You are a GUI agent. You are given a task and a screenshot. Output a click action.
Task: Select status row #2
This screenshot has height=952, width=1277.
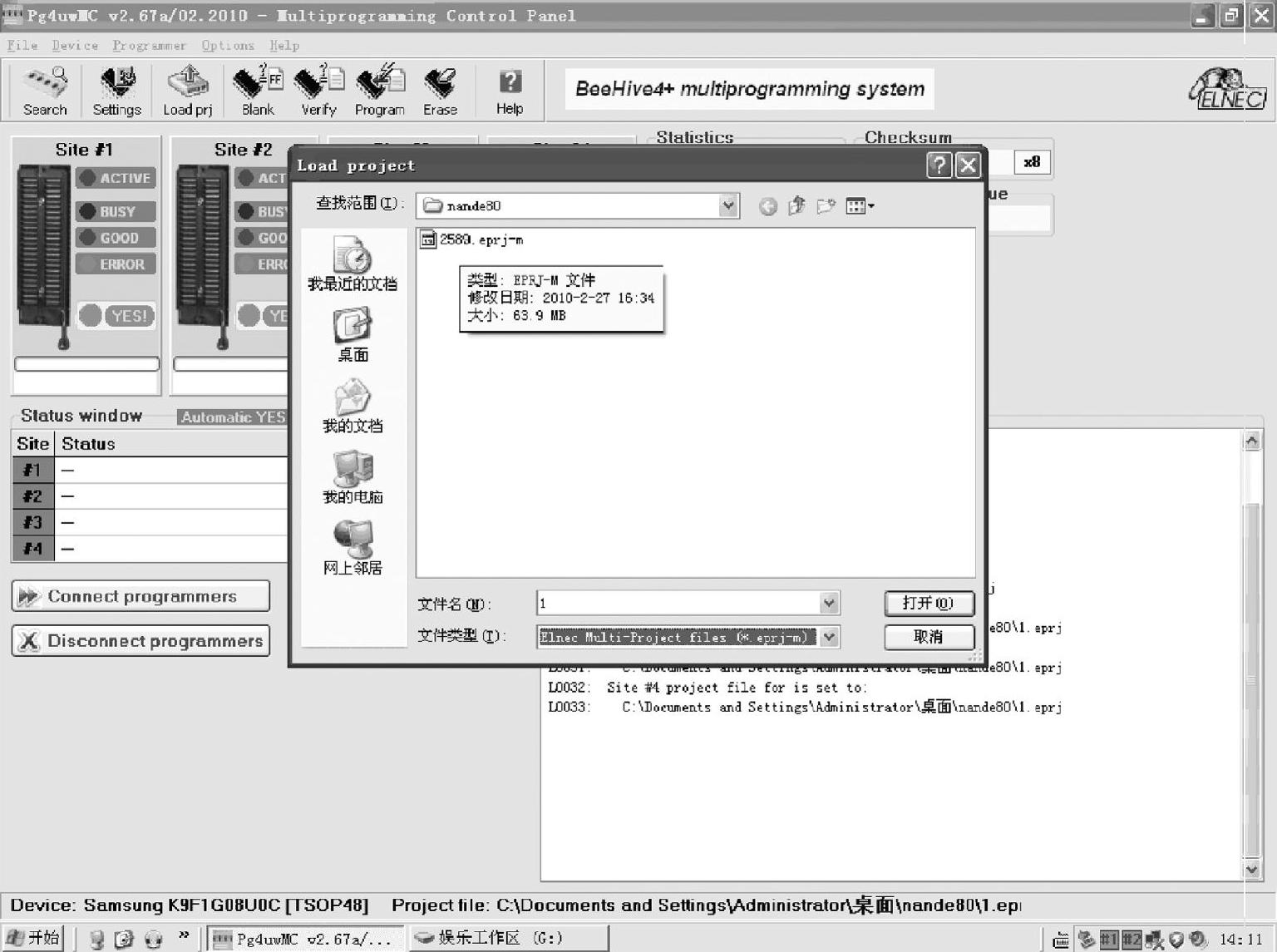tap(150, 496)
